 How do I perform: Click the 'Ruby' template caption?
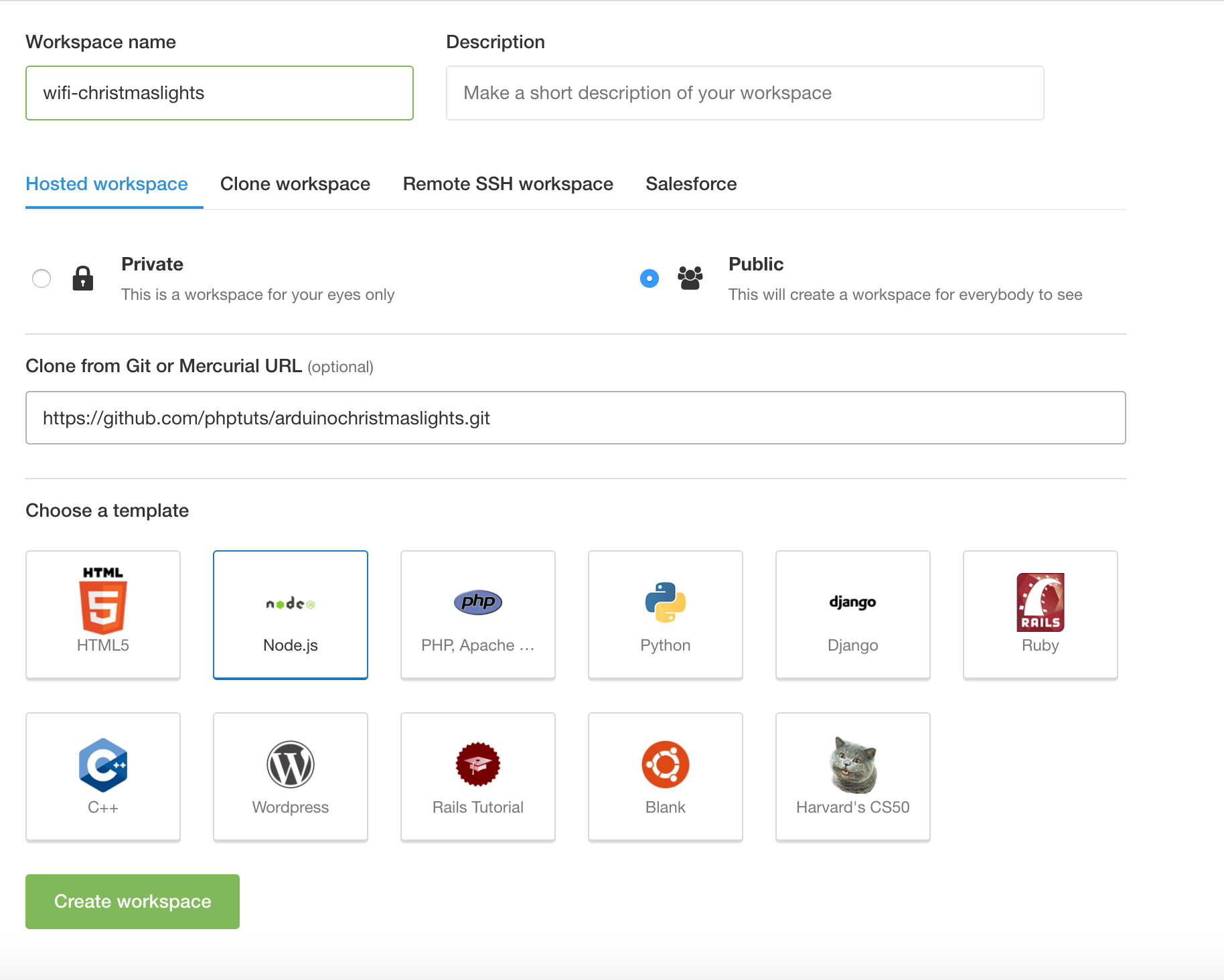pyautogui.click(x=1041, y=645)
